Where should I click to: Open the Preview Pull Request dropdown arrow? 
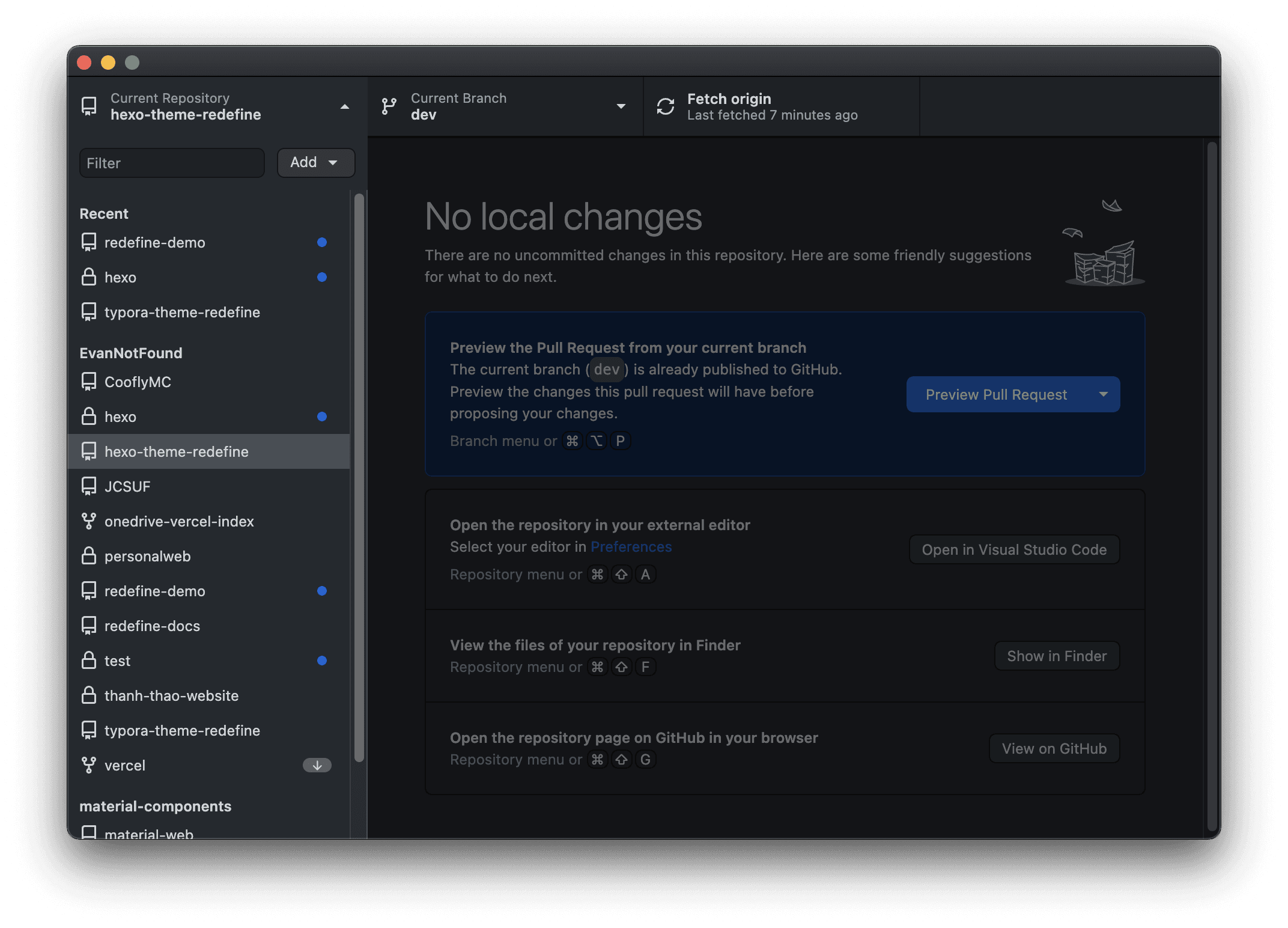pyautogui.click(x=1104, y=394)
